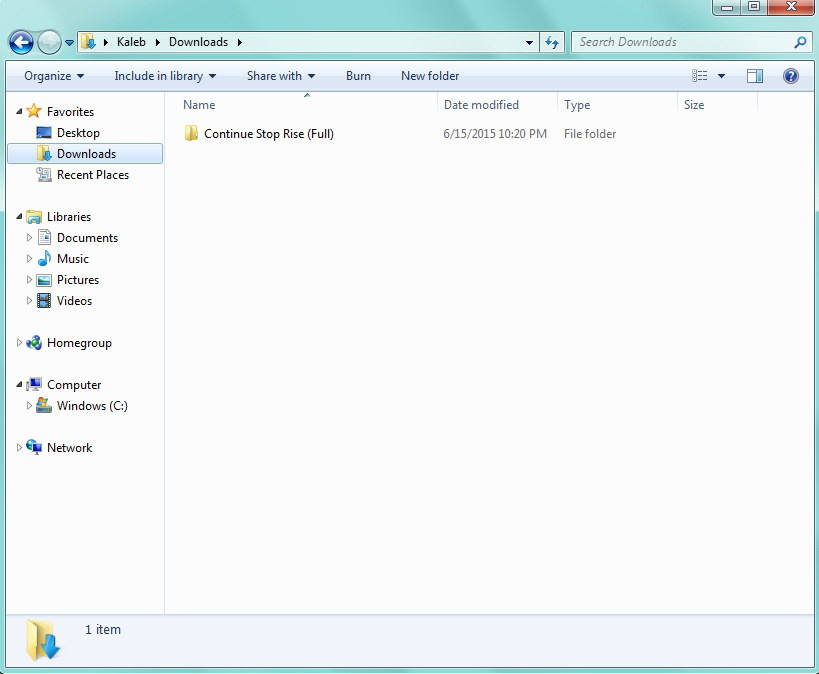Open the view options dropdown arrow

tap(722, 76)
